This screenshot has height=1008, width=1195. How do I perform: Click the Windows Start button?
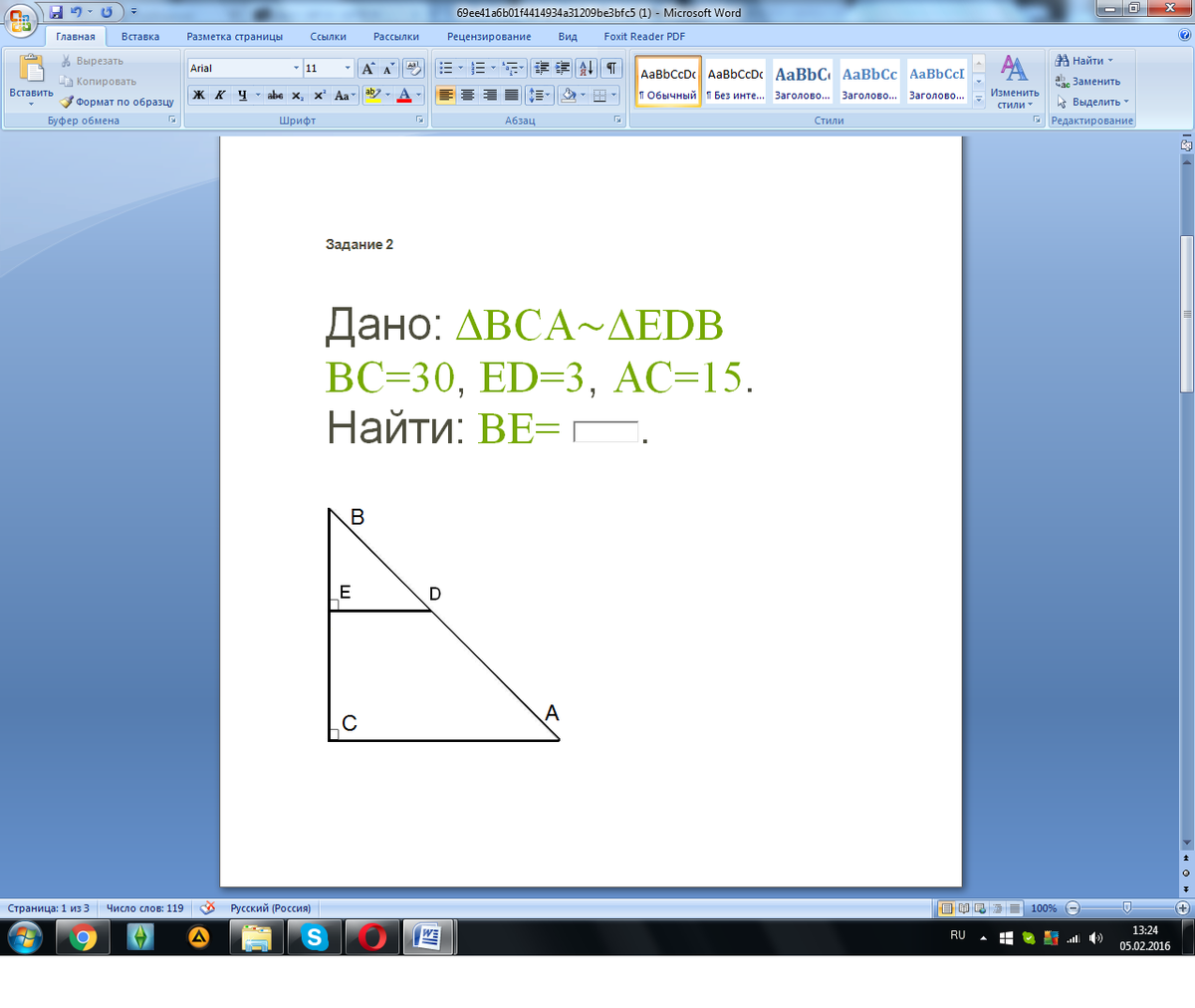25,937
